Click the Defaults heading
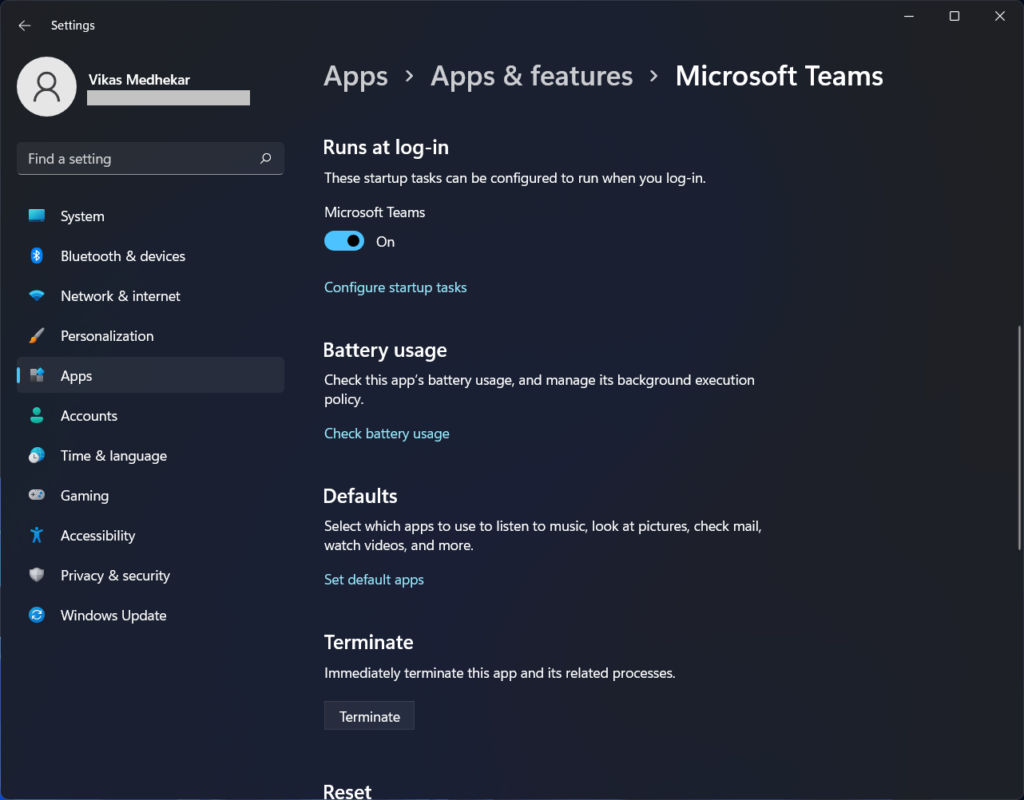 pos(360,496)
